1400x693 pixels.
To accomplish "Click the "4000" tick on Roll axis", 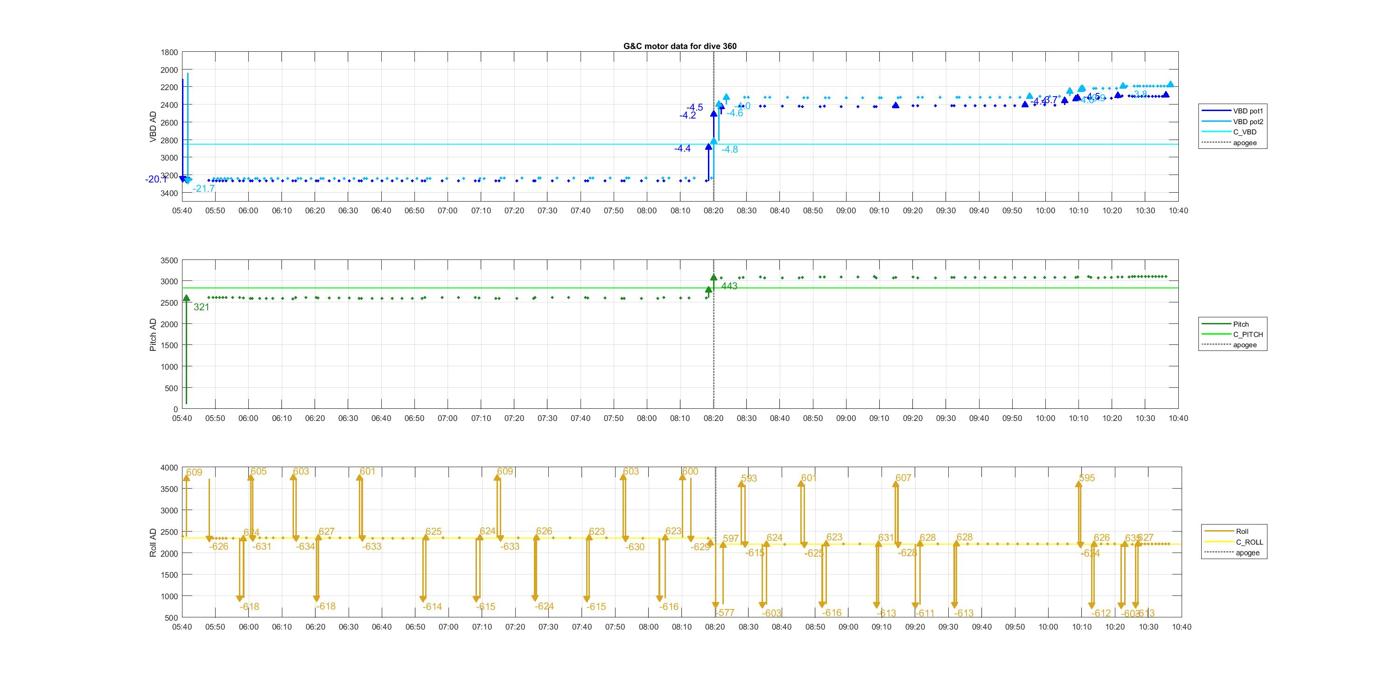I will point(169,468).
